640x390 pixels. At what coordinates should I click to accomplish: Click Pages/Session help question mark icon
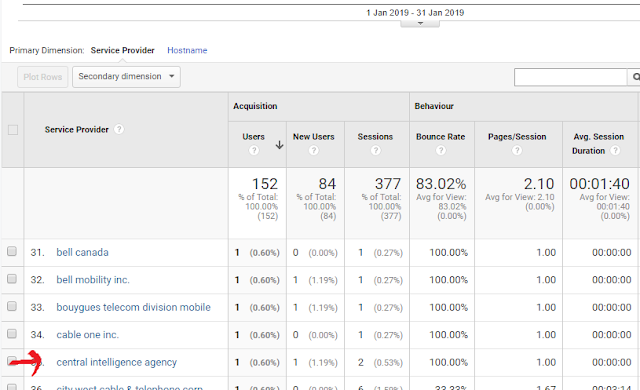click(517, 151)
